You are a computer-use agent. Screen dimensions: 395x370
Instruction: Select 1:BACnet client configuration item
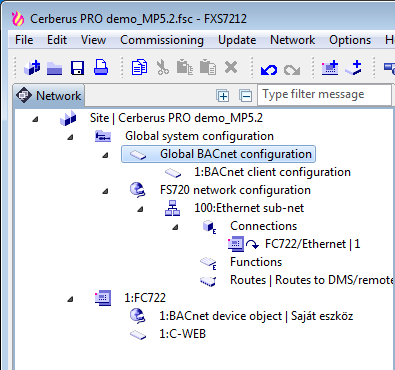click(x=272, y=172)
